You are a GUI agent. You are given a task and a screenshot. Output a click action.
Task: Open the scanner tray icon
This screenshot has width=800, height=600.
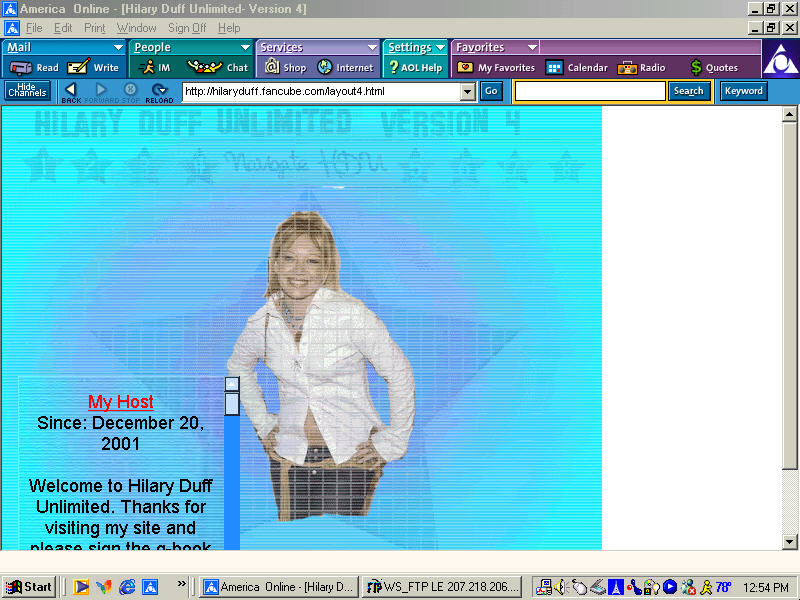[598, 587]
